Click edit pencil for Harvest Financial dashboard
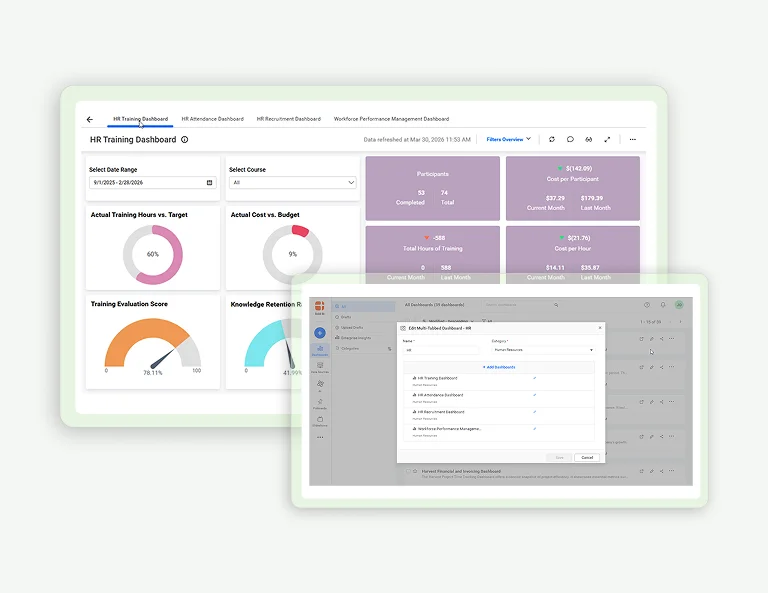 click(x=651, y=471)
